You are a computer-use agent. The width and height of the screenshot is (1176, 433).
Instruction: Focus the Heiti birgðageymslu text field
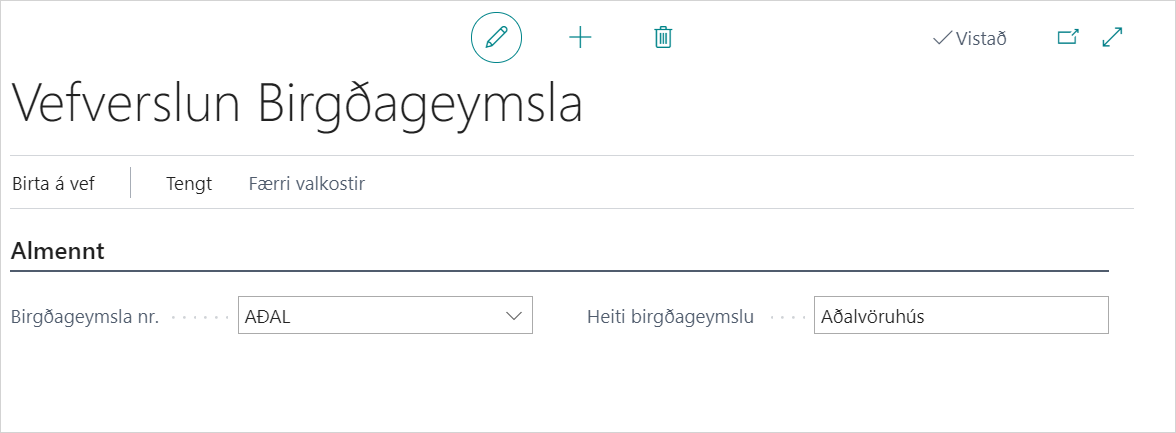960,316
